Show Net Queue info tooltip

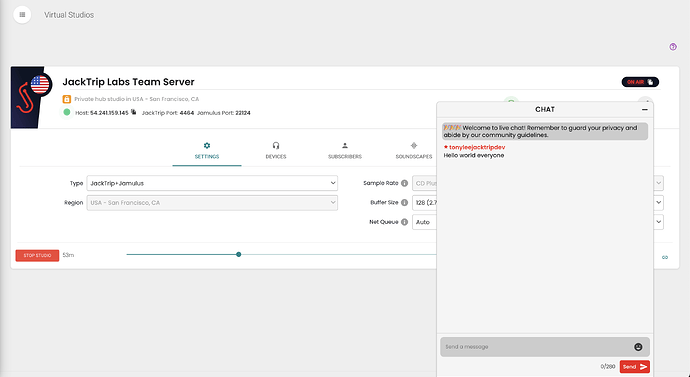404,222
